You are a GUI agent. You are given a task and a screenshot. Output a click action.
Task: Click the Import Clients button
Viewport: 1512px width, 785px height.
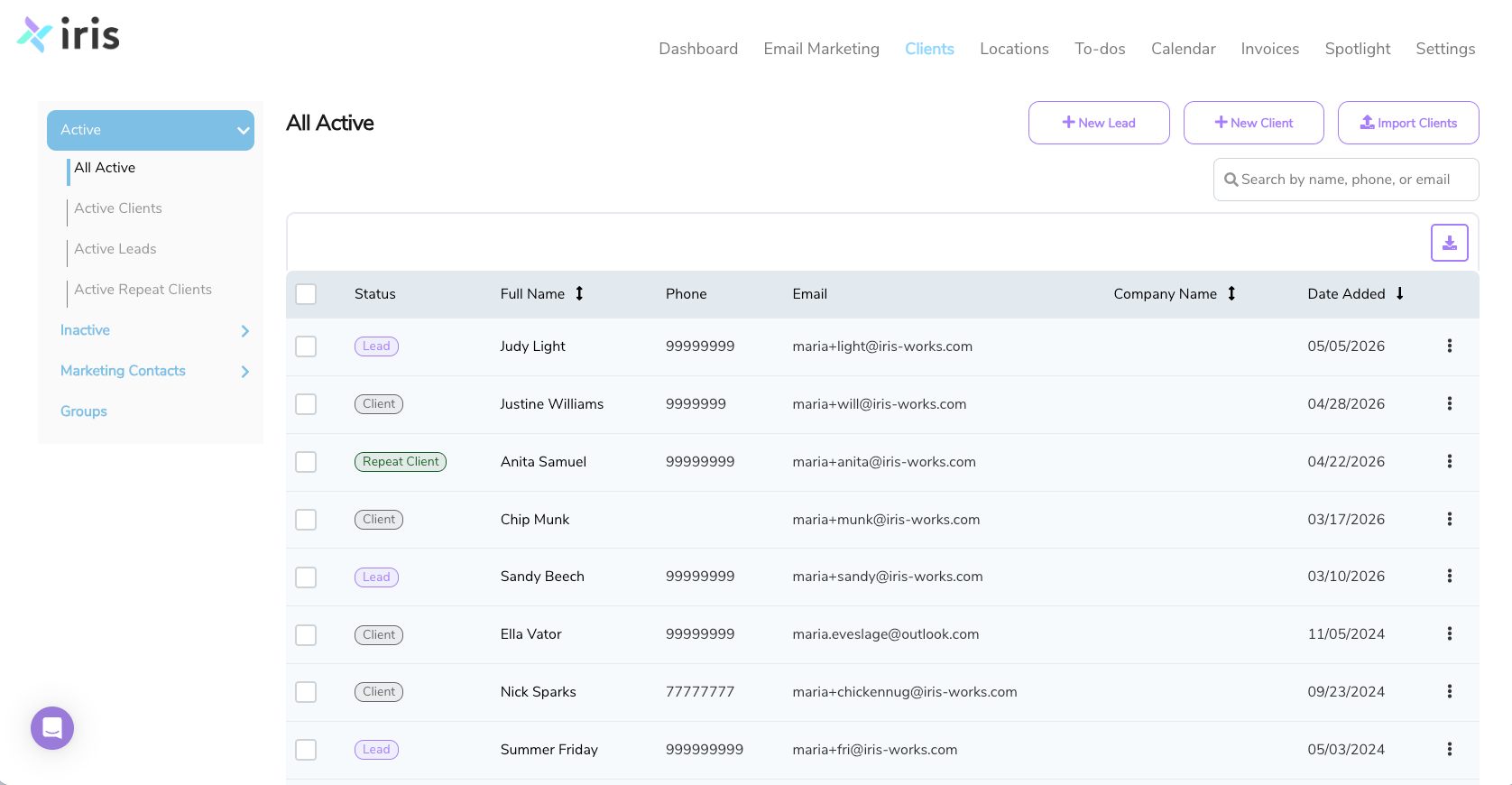click(x=1408, y=123)
